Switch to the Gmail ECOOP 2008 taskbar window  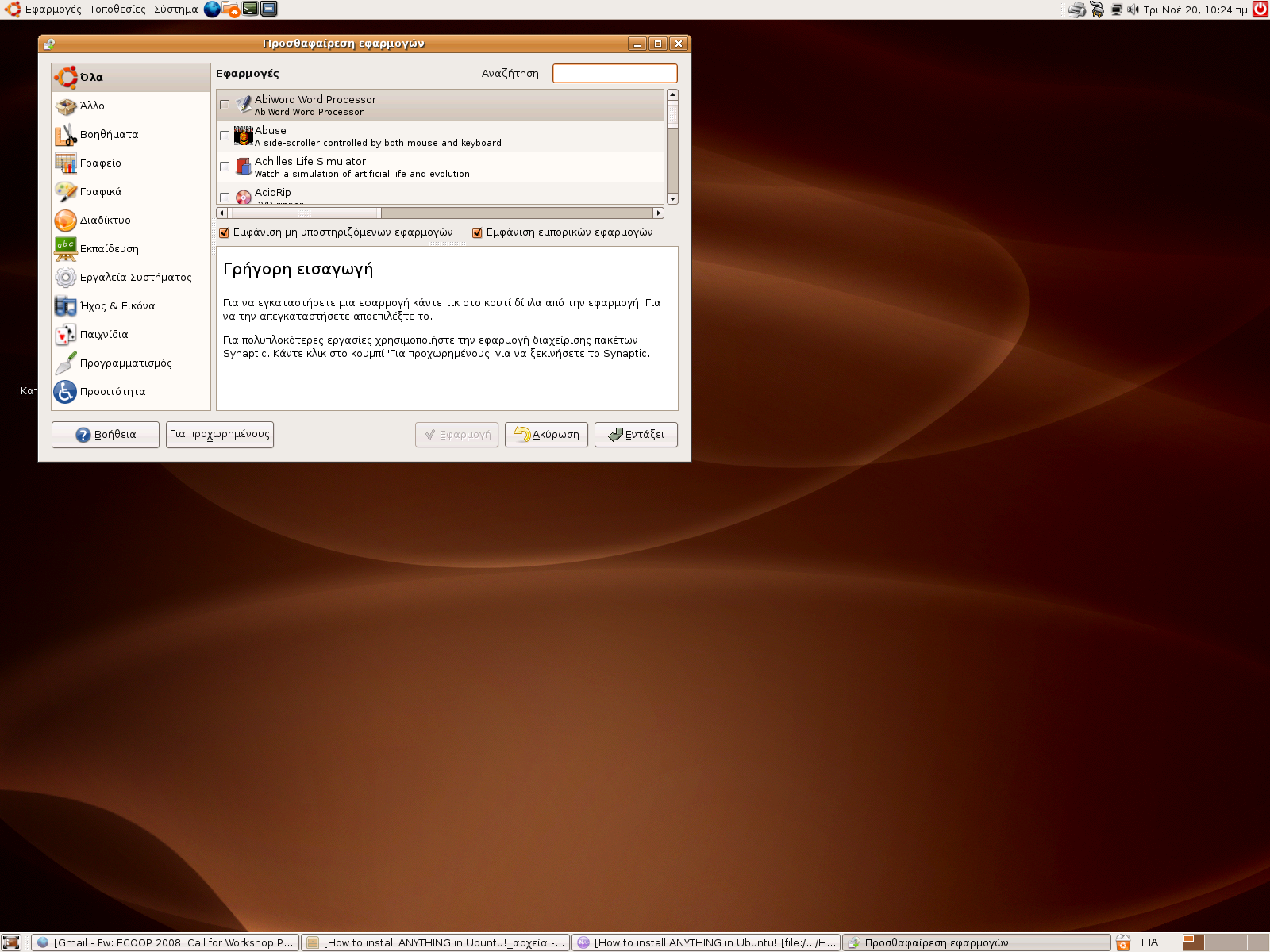165,942
